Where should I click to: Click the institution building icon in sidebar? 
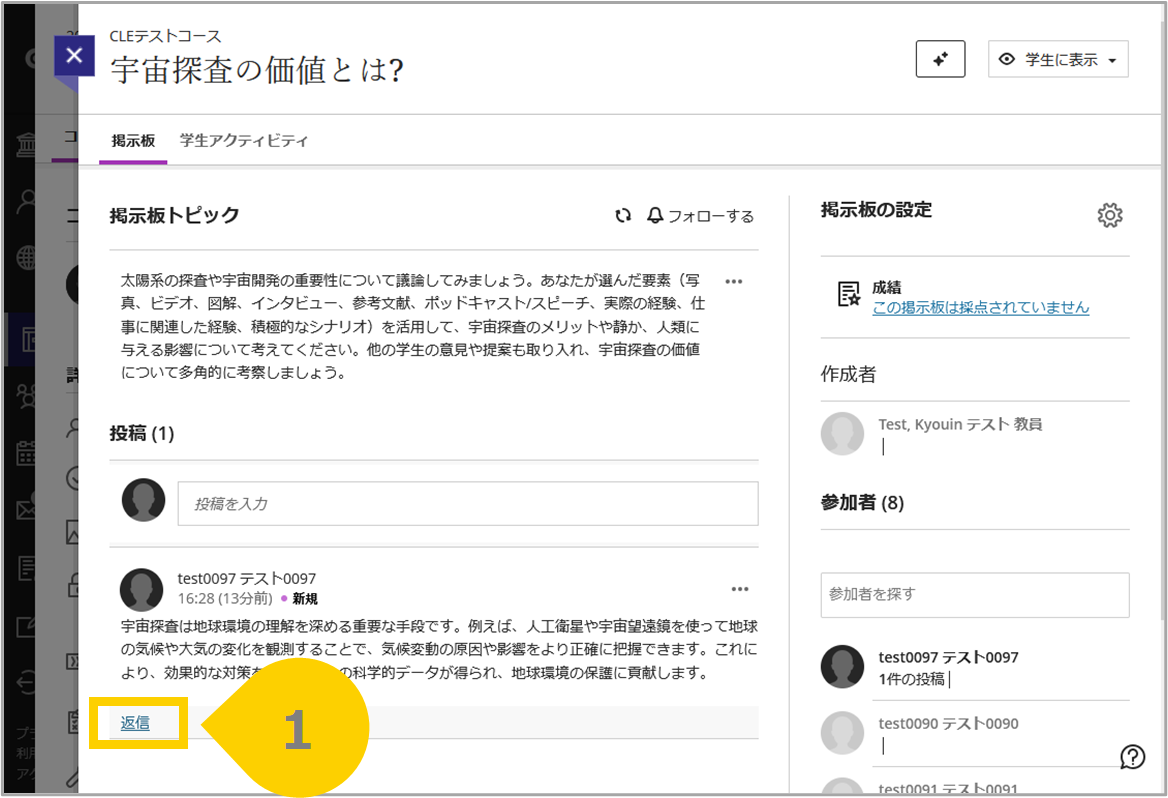26,145
